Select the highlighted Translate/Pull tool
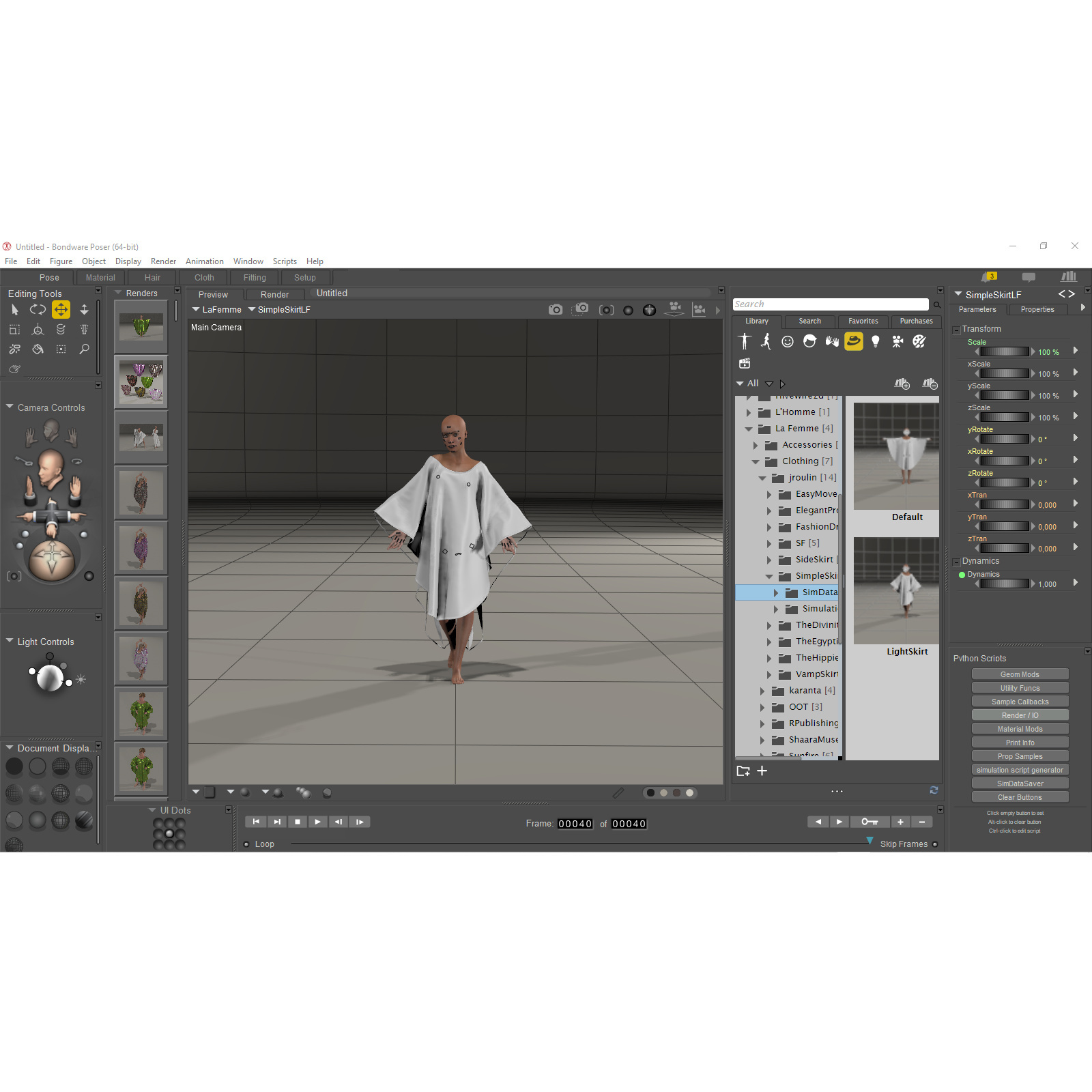The height and width of the screenshot is (1092, 1092). point(61,310)
